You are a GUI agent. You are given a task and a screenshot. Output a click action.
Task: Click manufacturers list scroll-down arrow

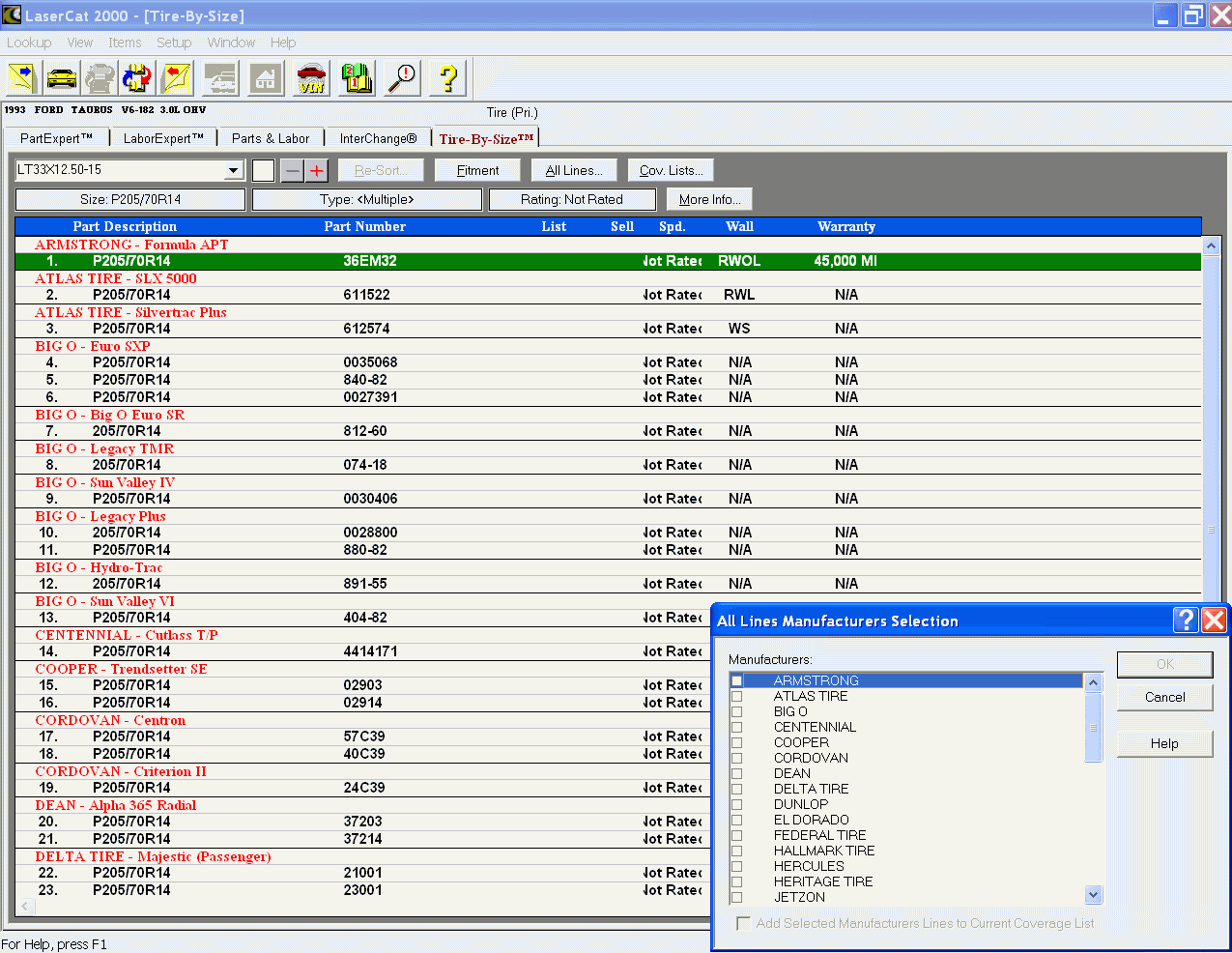[1094, 895]
